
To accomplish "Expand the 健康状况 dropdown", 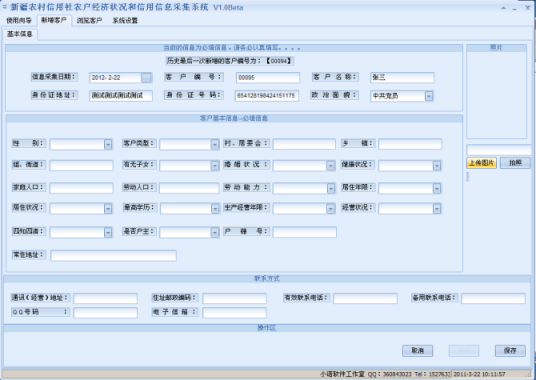I will pyautogui.click(x=437, y=166).
